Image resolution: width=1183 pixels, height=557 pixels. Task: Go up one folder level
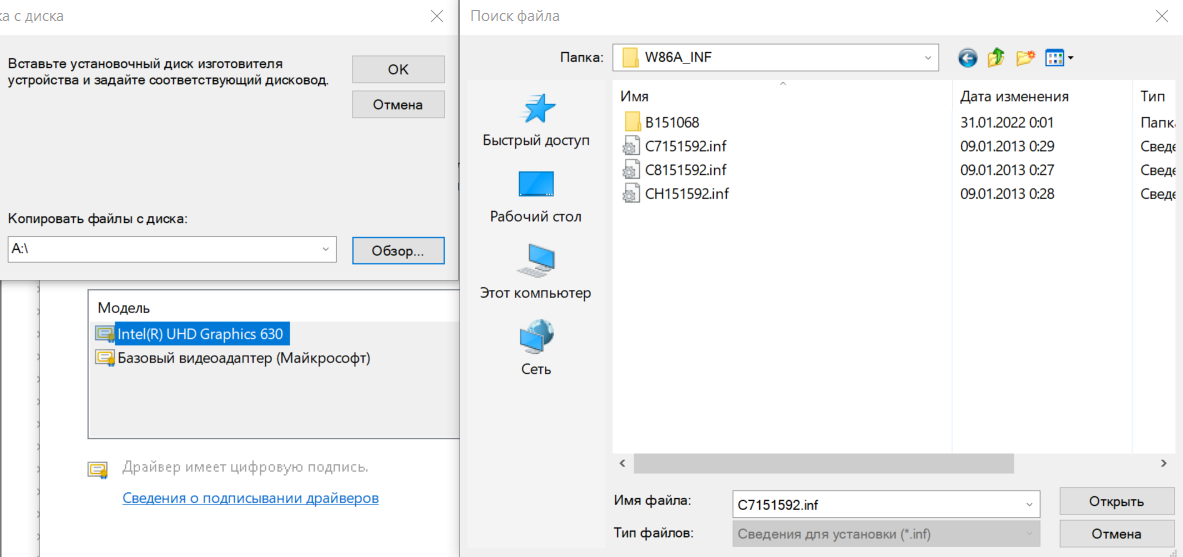(996, 57)
